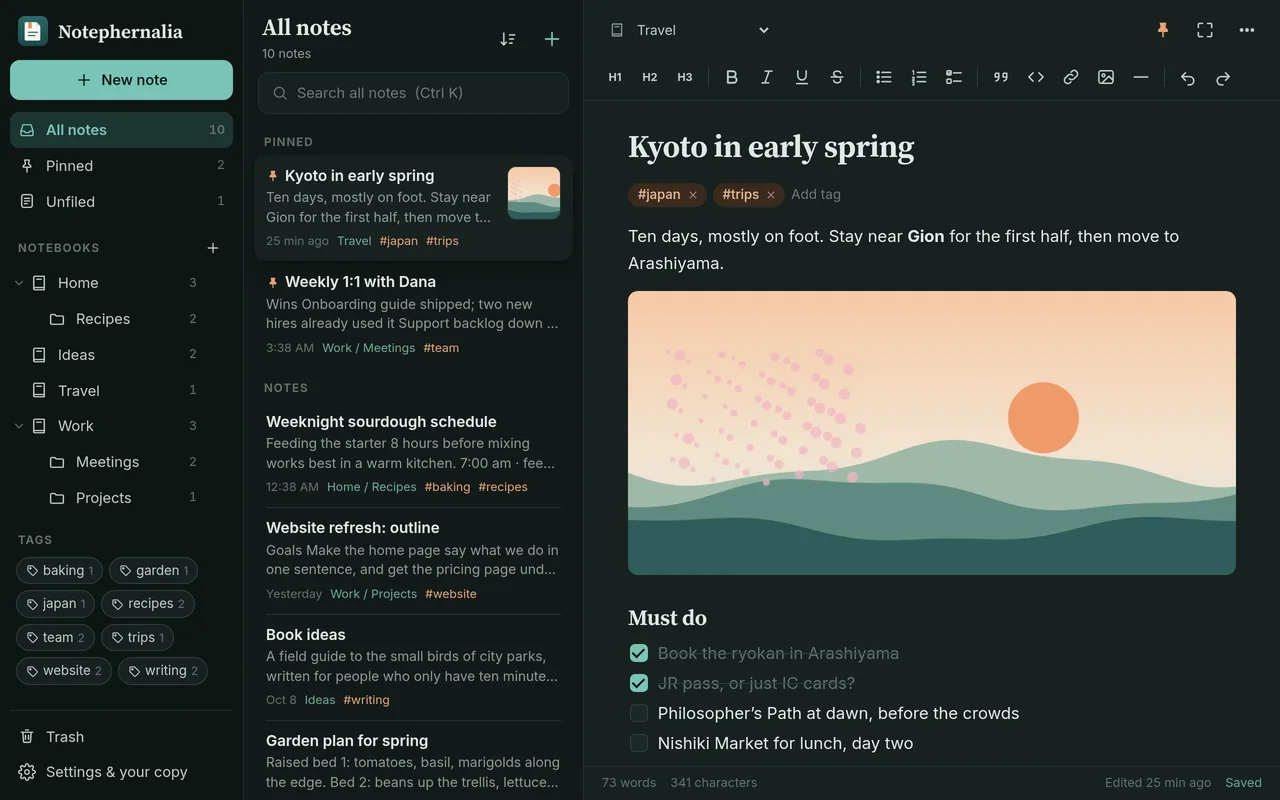
Task: Check 'Nishiki Market for lunch' item
Action: click(x=639, y=744)
